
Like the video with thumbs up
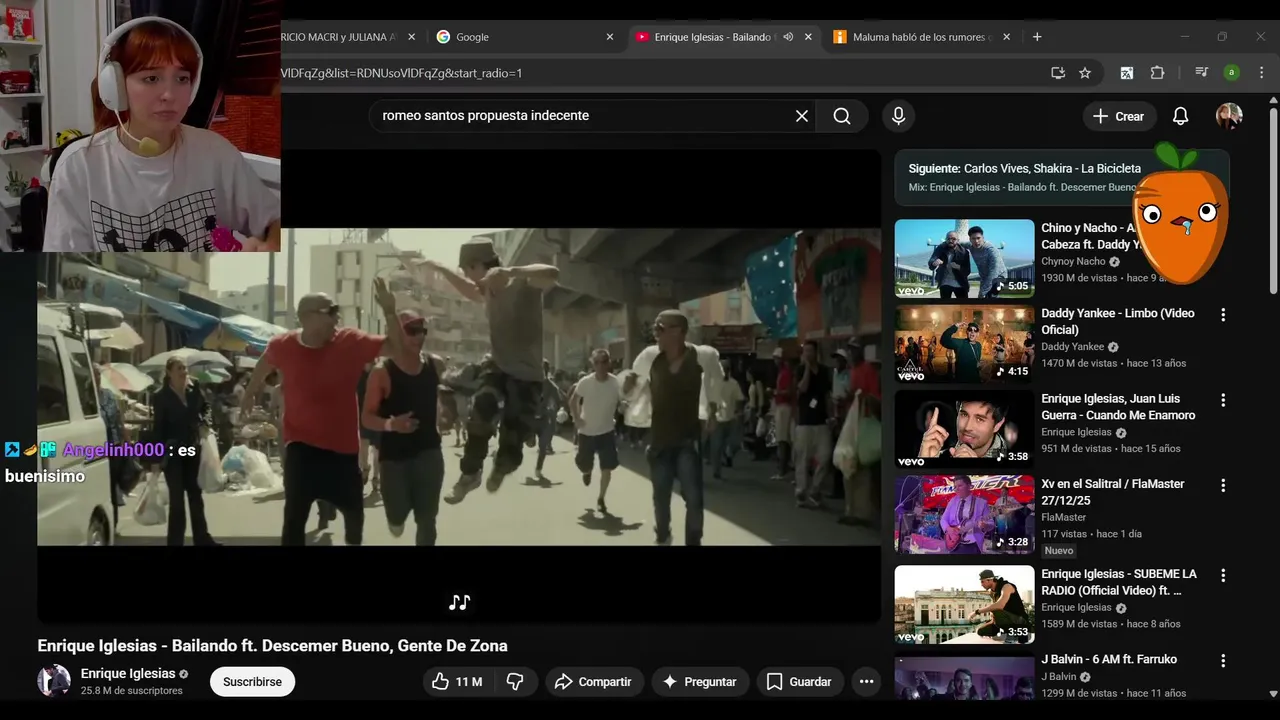(x=456, y=682)
